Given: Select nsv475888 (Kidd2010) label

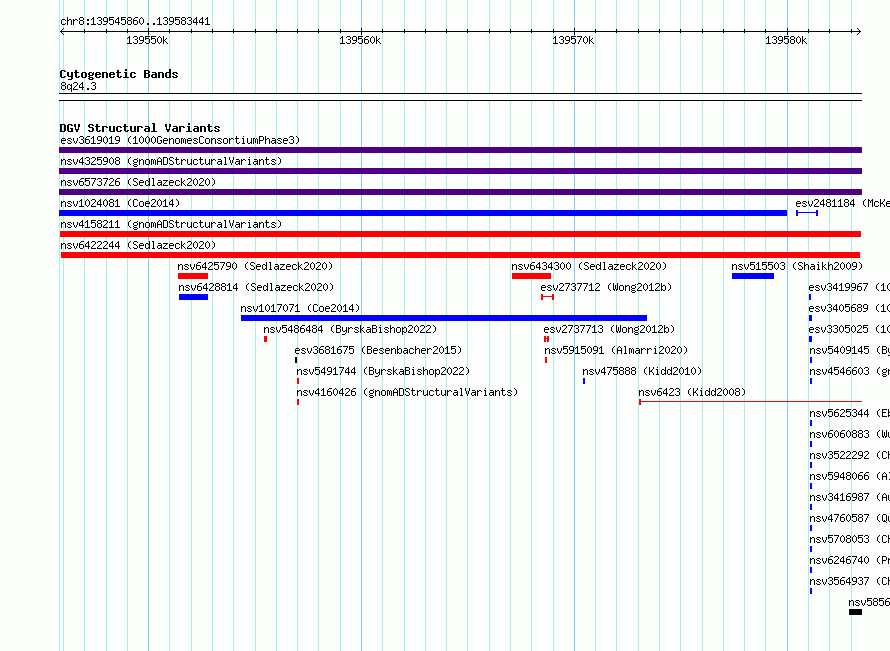Looking at the screenshot, I should click(x=642, y=371).
